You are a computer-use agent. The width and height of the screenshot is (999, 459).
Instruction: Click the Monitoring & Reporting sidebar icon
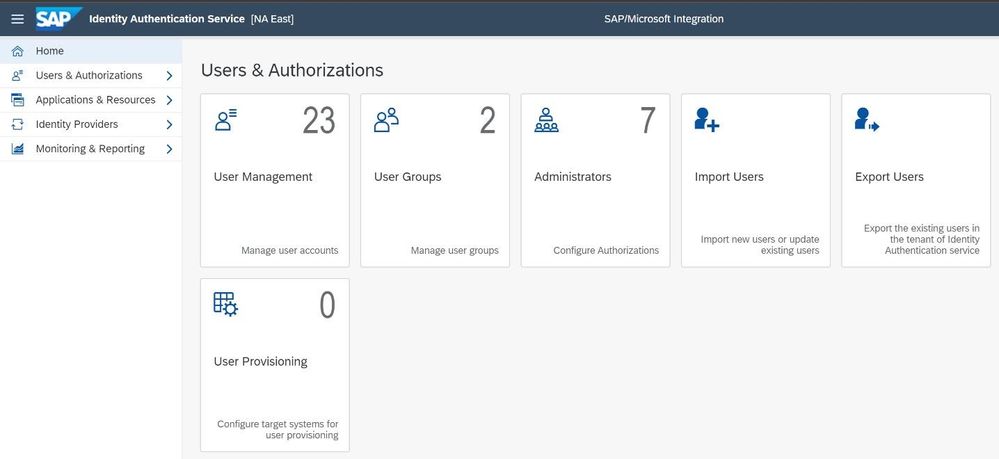(17, 149)
